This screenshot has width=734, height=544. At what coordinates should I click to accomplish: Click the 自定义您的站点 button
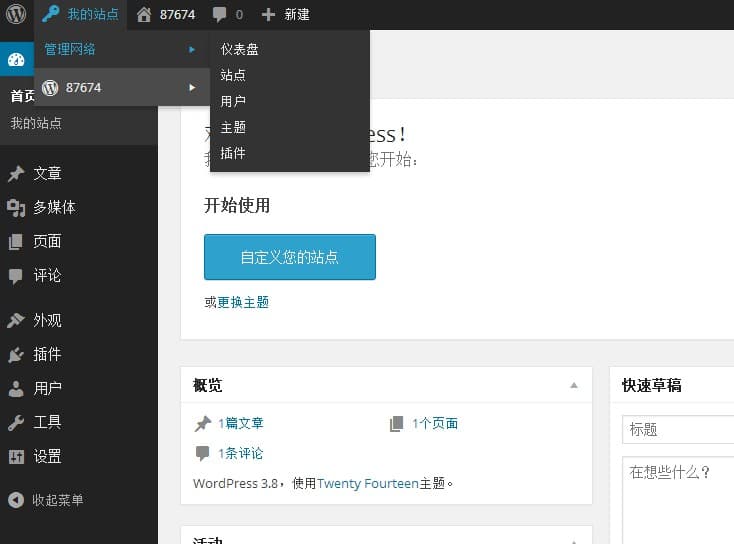pos(290,257)
